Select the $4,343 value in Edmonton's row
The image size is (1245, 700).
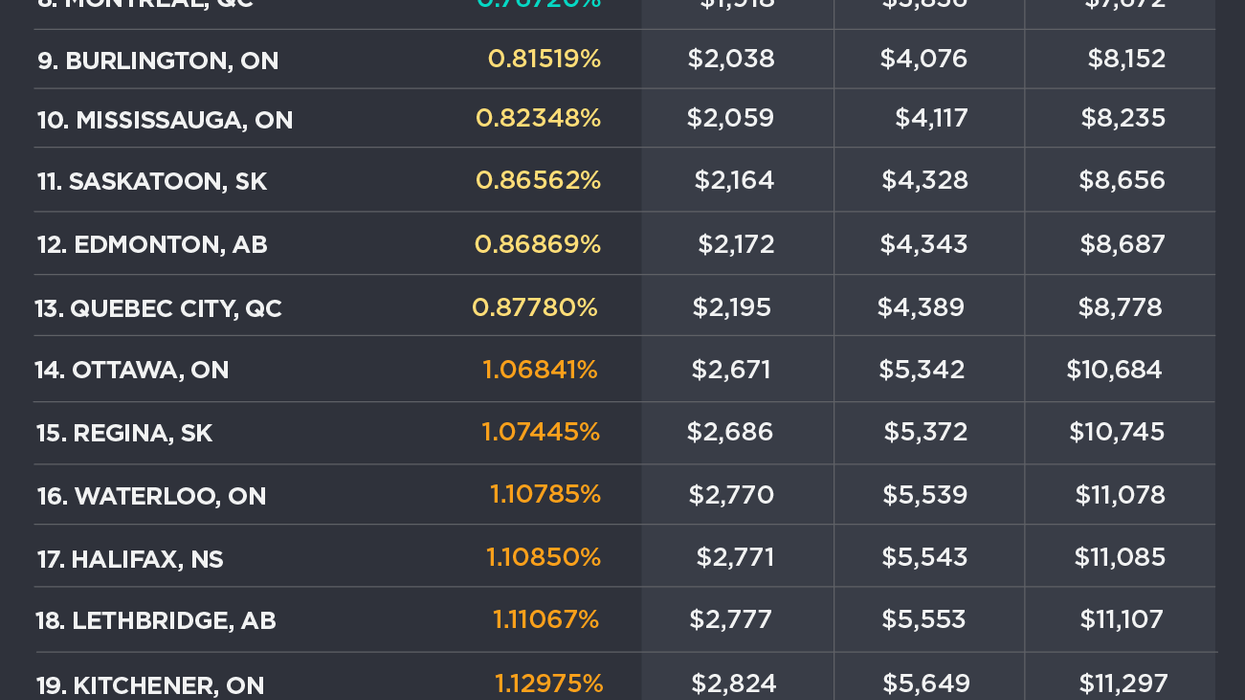[923, 244]
